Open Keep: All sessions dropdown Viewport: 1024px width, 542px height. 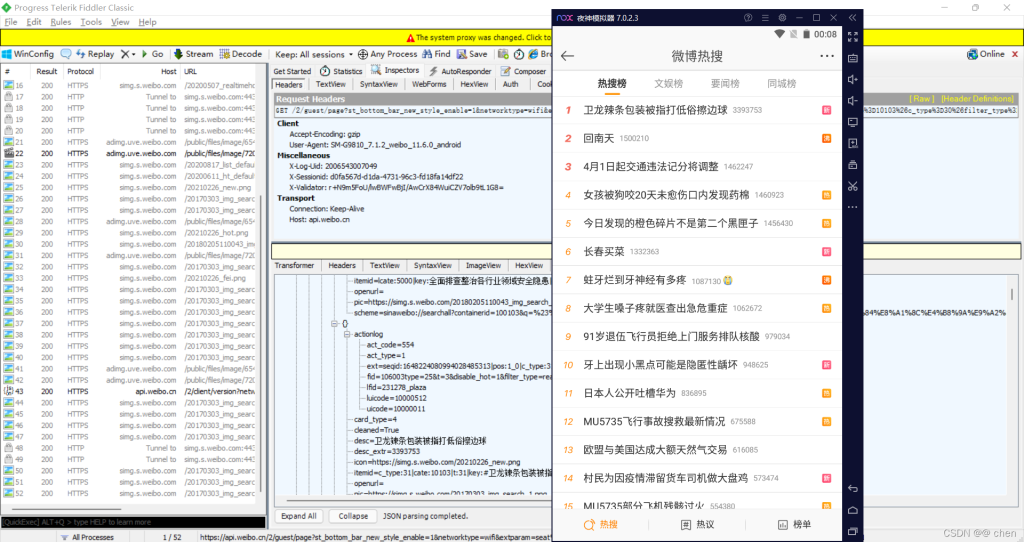[x=313, y=54]
